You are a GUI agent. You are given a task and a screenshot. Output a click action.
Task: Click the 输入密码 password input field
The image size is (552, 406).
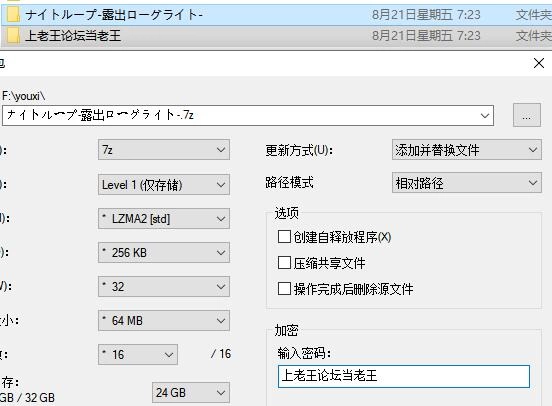404,376
